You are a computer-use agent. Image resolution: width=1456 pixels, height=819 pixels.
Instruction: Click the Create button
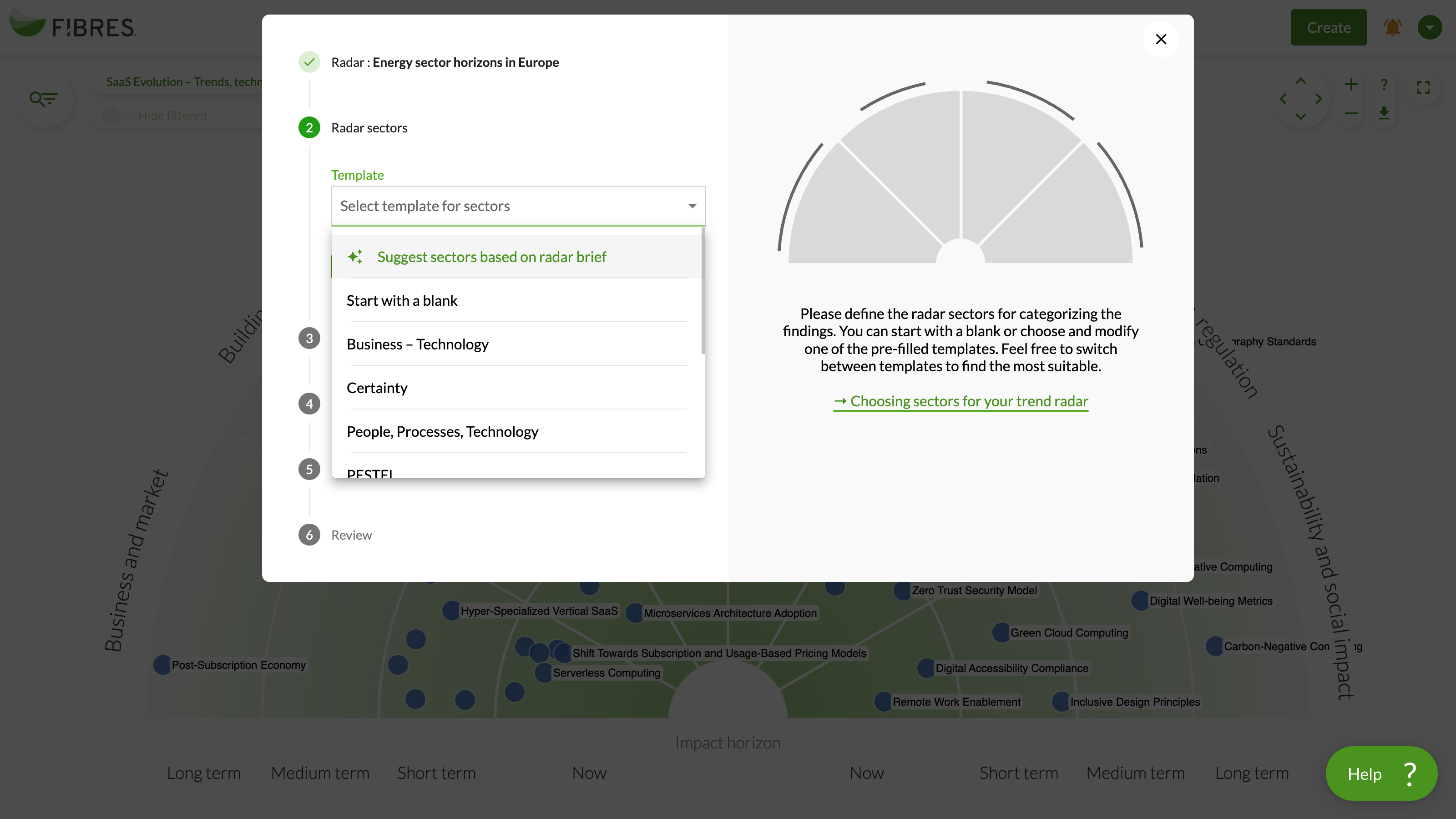1328,27
